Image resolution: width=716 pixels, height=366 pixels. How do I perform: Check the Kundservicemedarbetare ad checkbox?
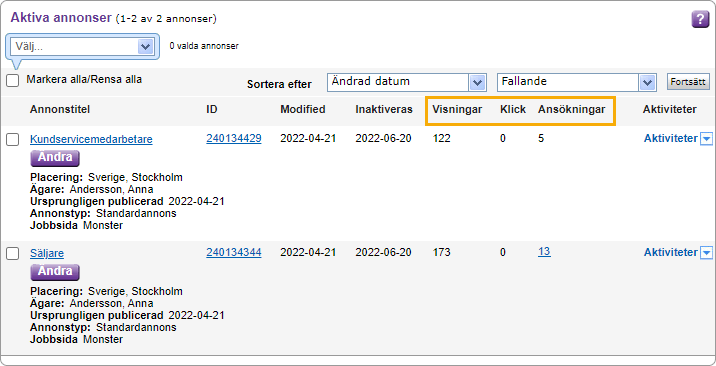13,140
